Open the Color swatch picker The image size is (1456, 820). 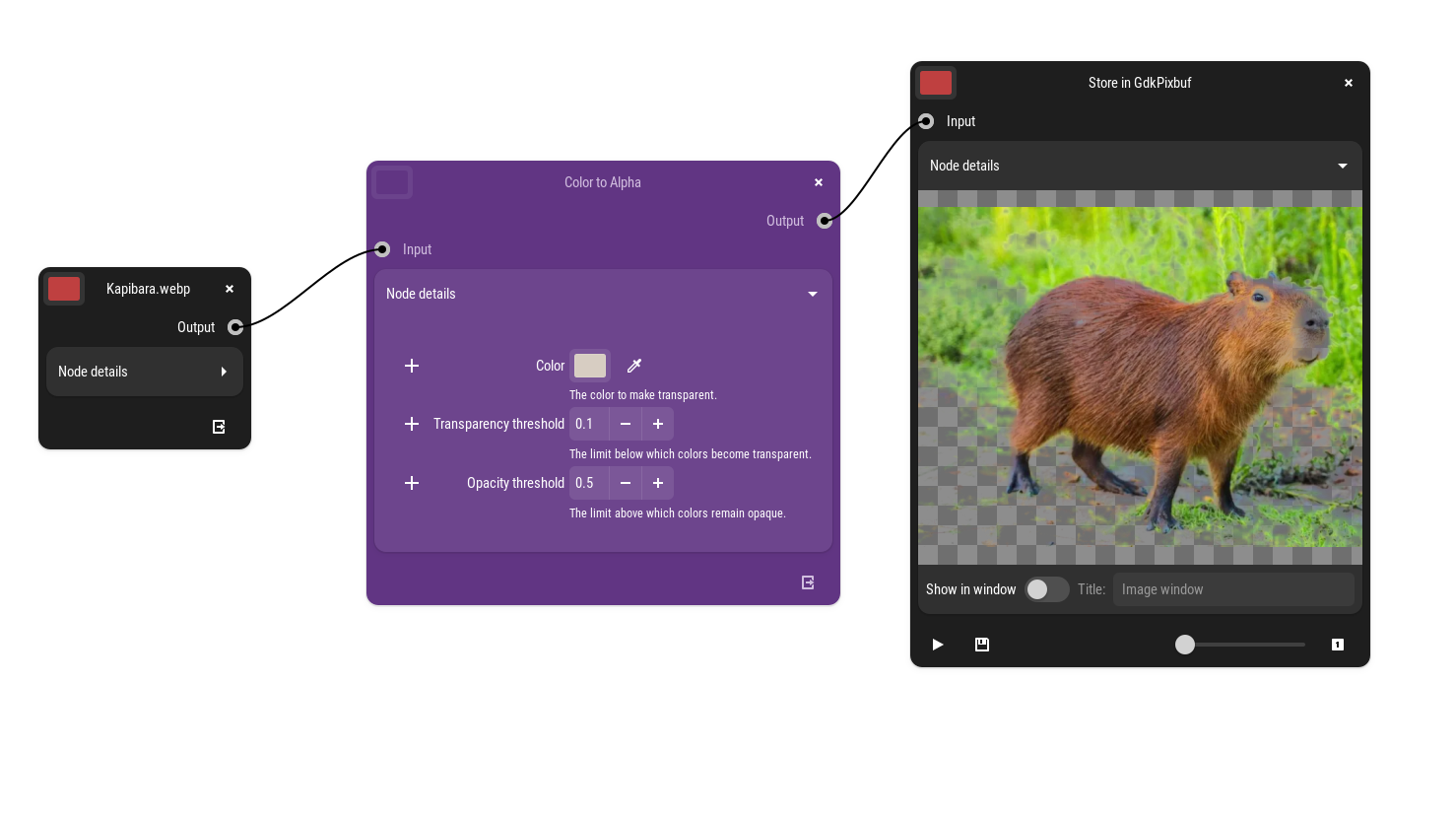(590, 366)
